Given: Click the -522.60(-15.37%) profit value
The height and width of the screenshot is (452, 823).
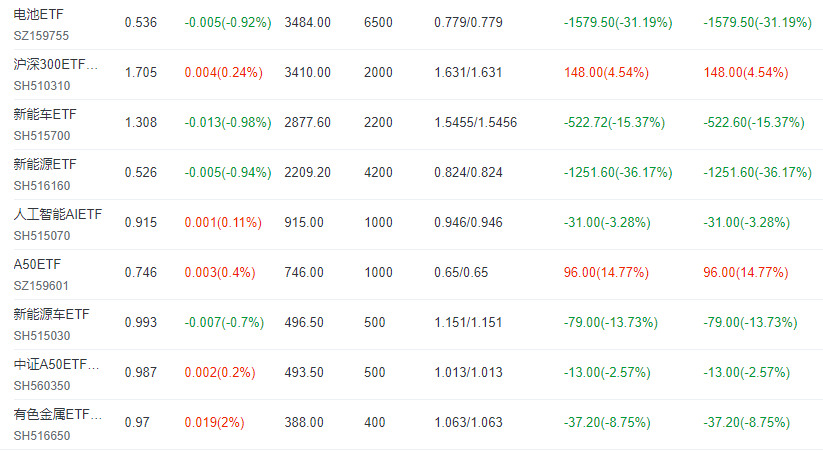Looking at the screenshot, I should 754,122.
